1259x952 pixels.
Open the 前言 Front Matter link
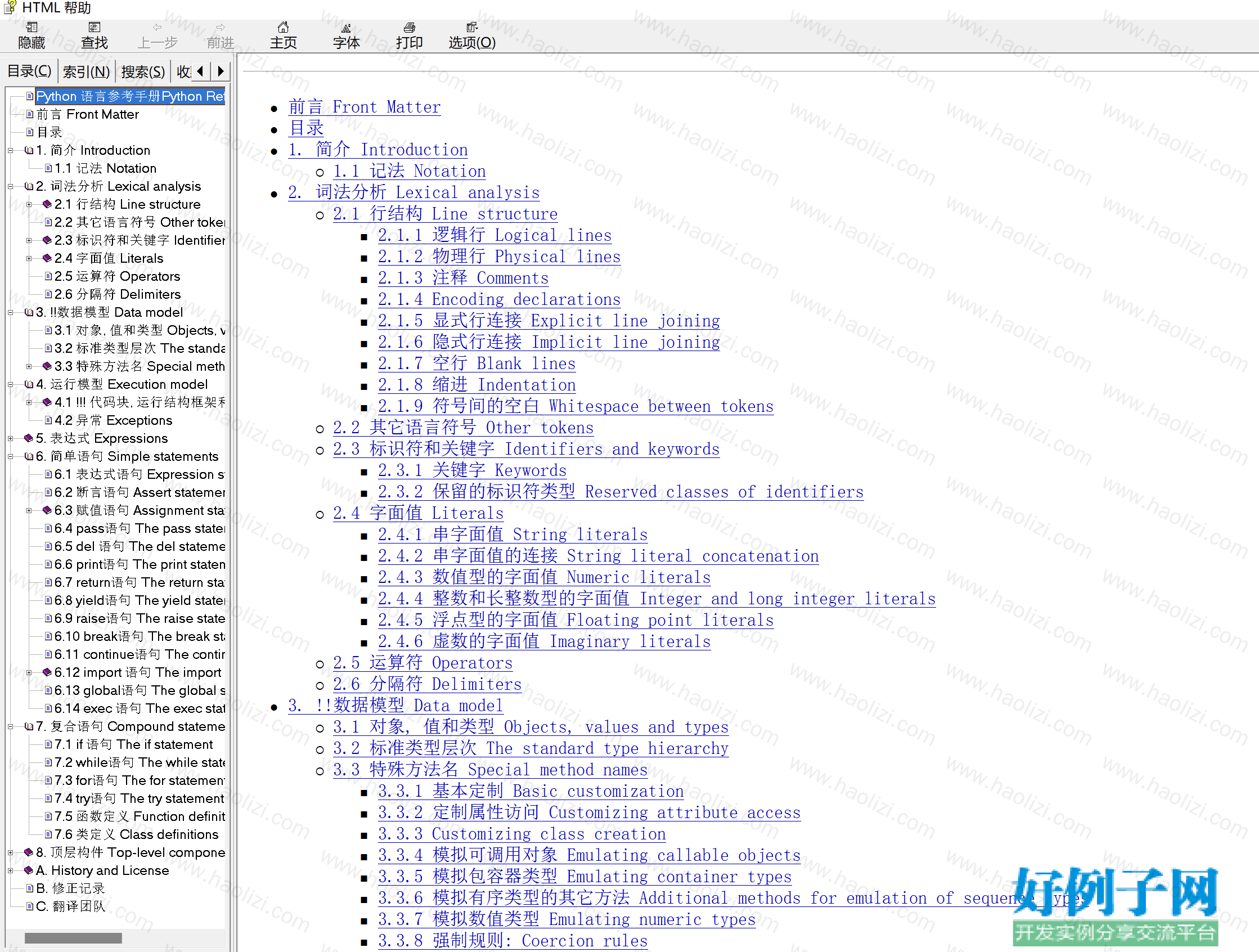[365, 107]
